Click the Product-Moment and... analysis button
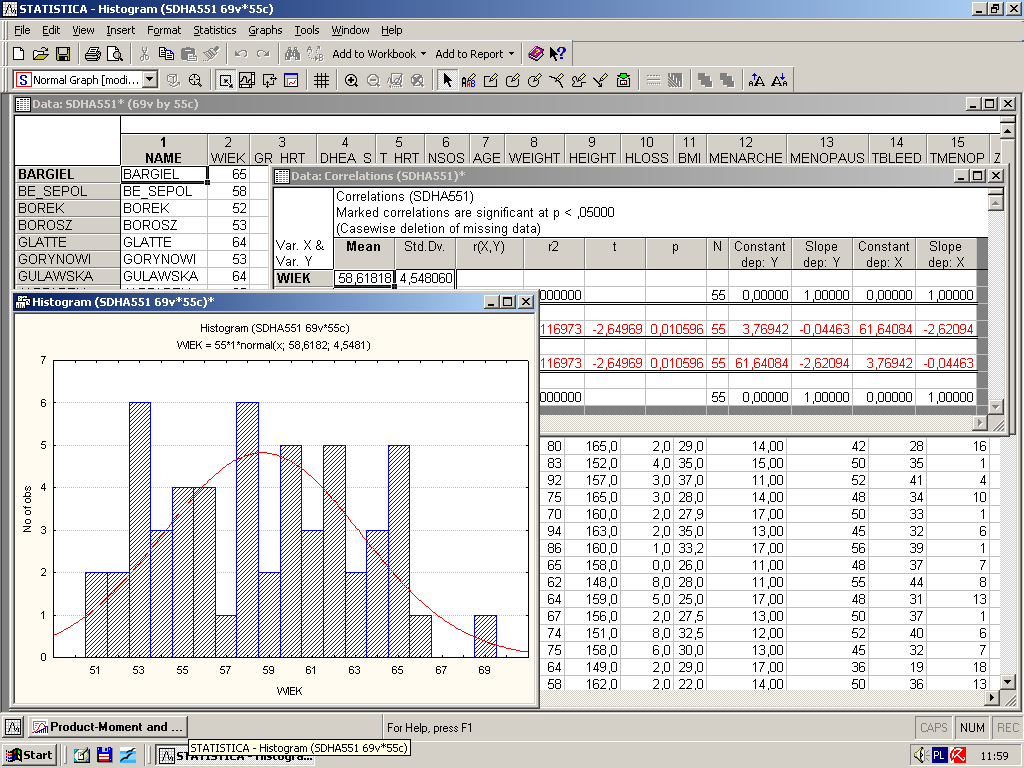Screen dimensions: 1024x768 click(x=108, y=727)
